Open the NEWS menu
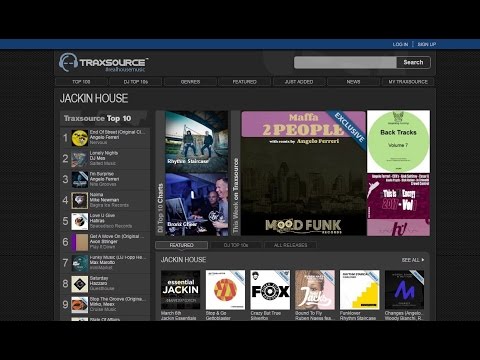Screen dimensions: 480x360 pyautogui.click(x=353, y=82)
